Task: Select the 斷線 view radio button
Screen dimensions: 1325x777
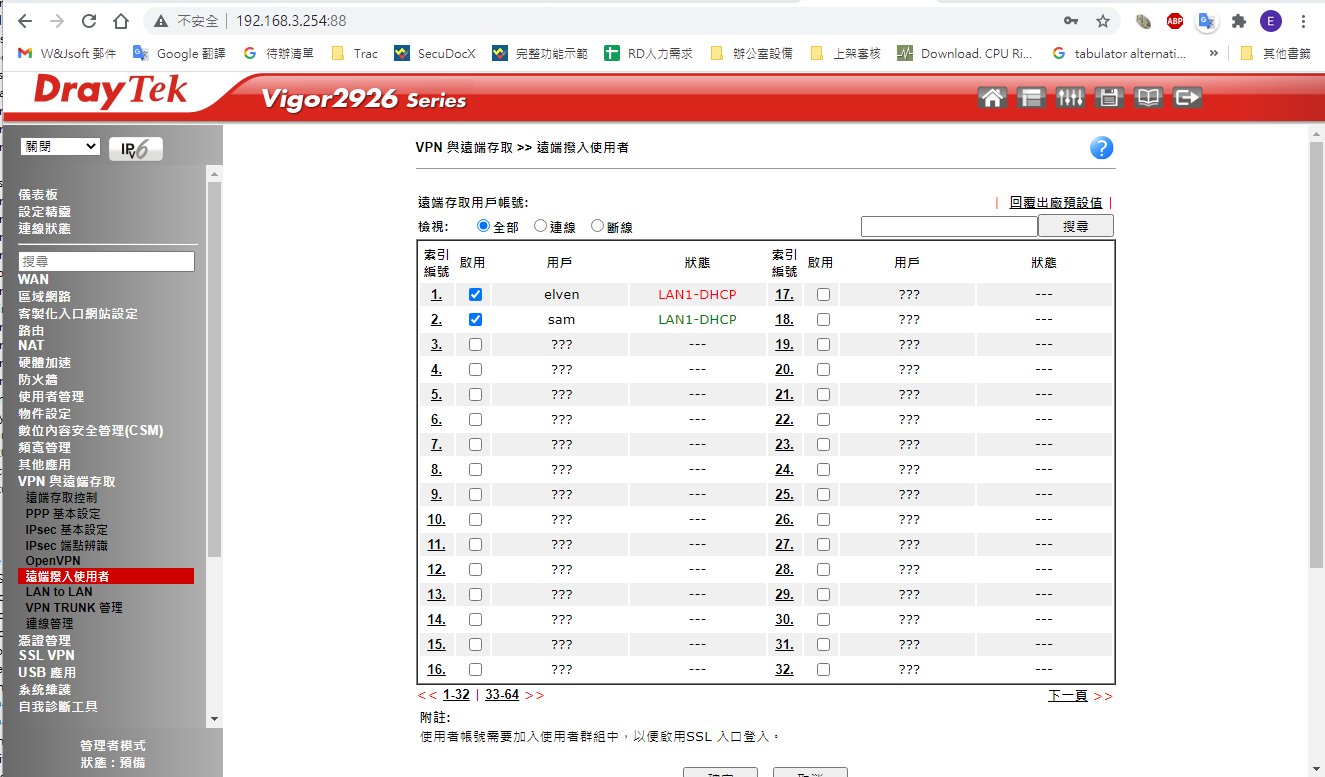Action: 598,226
